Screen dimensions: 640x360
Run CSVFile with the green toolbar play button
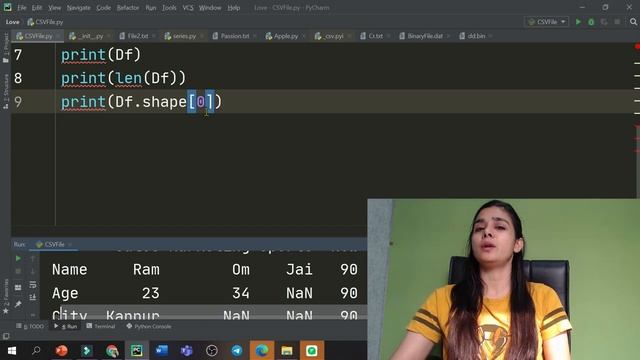578,22
